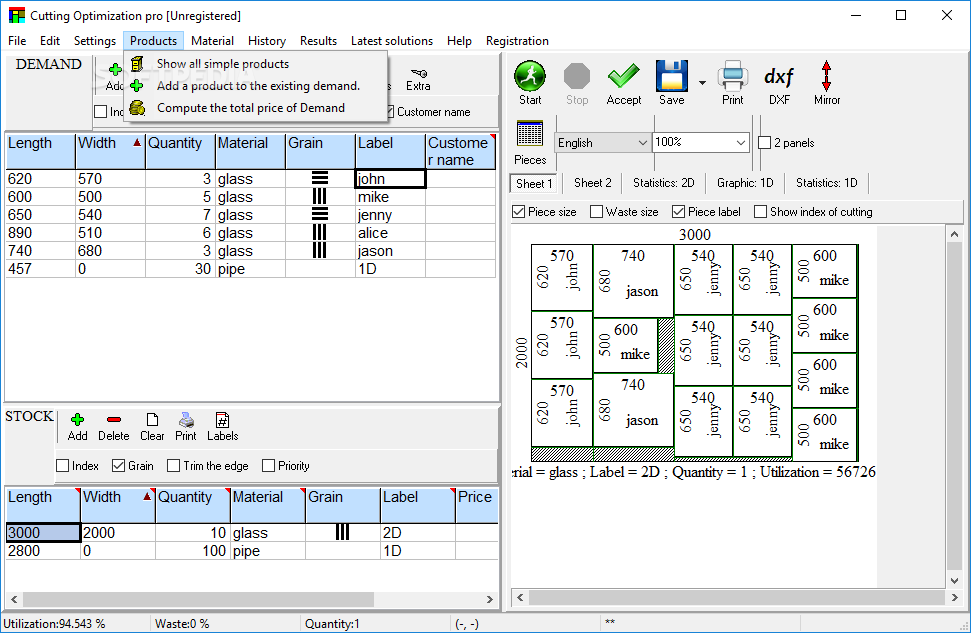Click the stock Price column header
The height and width of the screenshot is (633, 971).
click(x=477, y=505)
